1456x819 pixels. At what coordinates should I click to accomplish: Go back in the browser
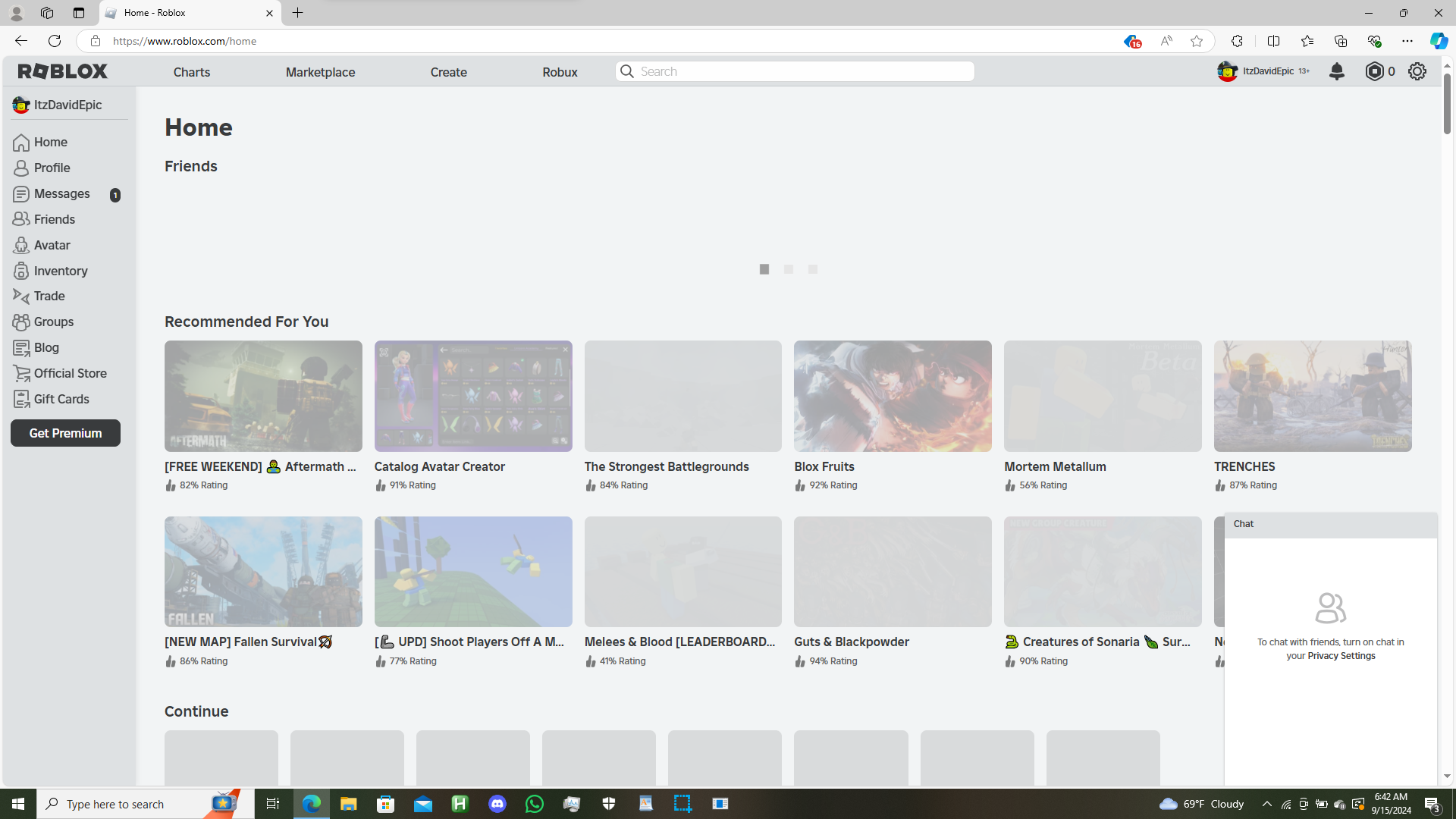coord(21,41)
